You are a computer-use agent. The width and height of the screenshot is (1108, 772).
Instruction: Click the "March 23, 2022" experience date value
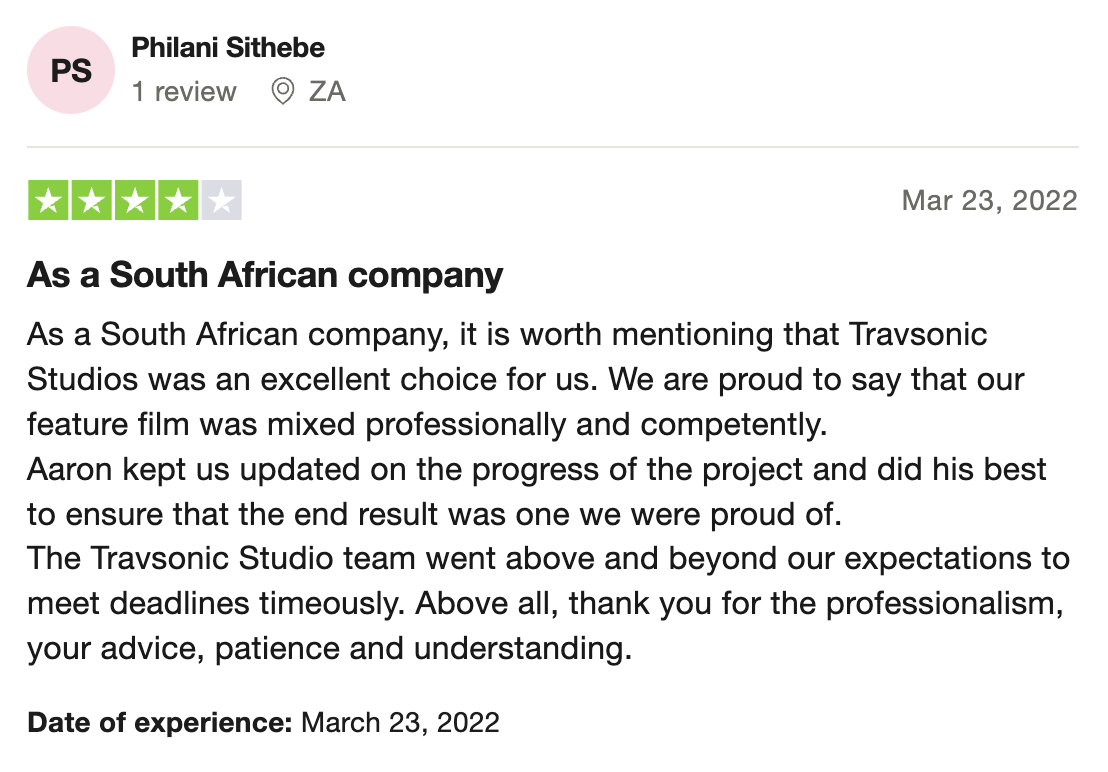pos(400,722)
